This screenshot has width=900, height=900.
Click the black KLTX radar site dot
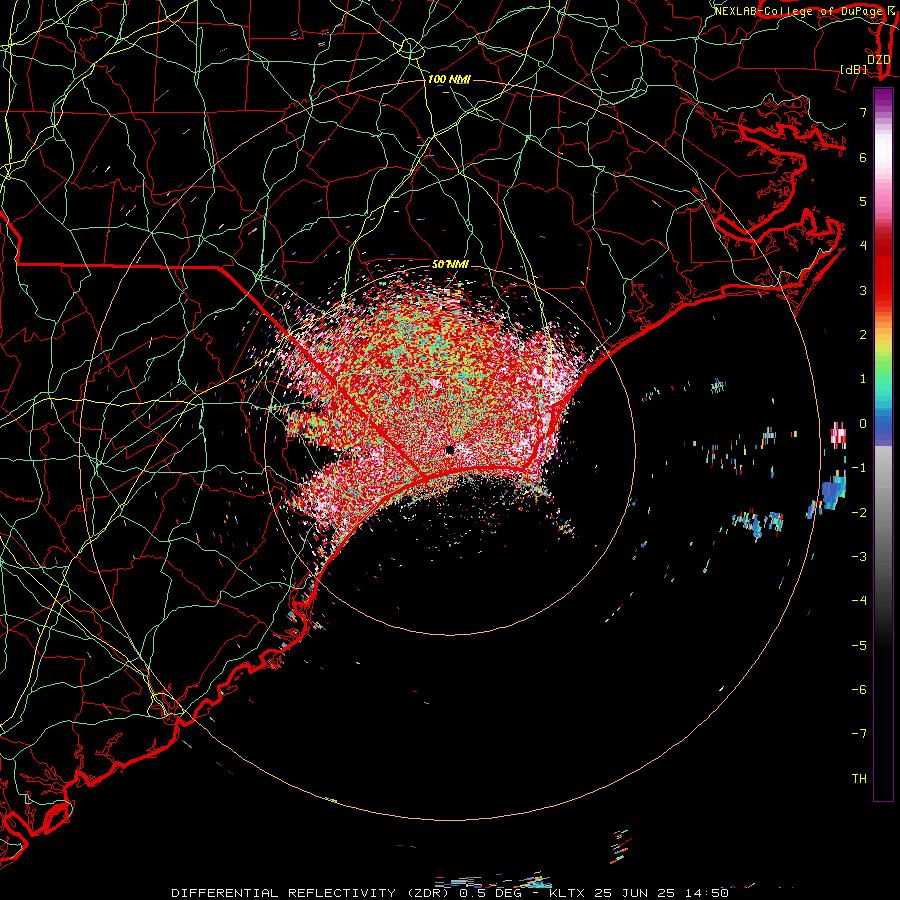pos(449,450)
